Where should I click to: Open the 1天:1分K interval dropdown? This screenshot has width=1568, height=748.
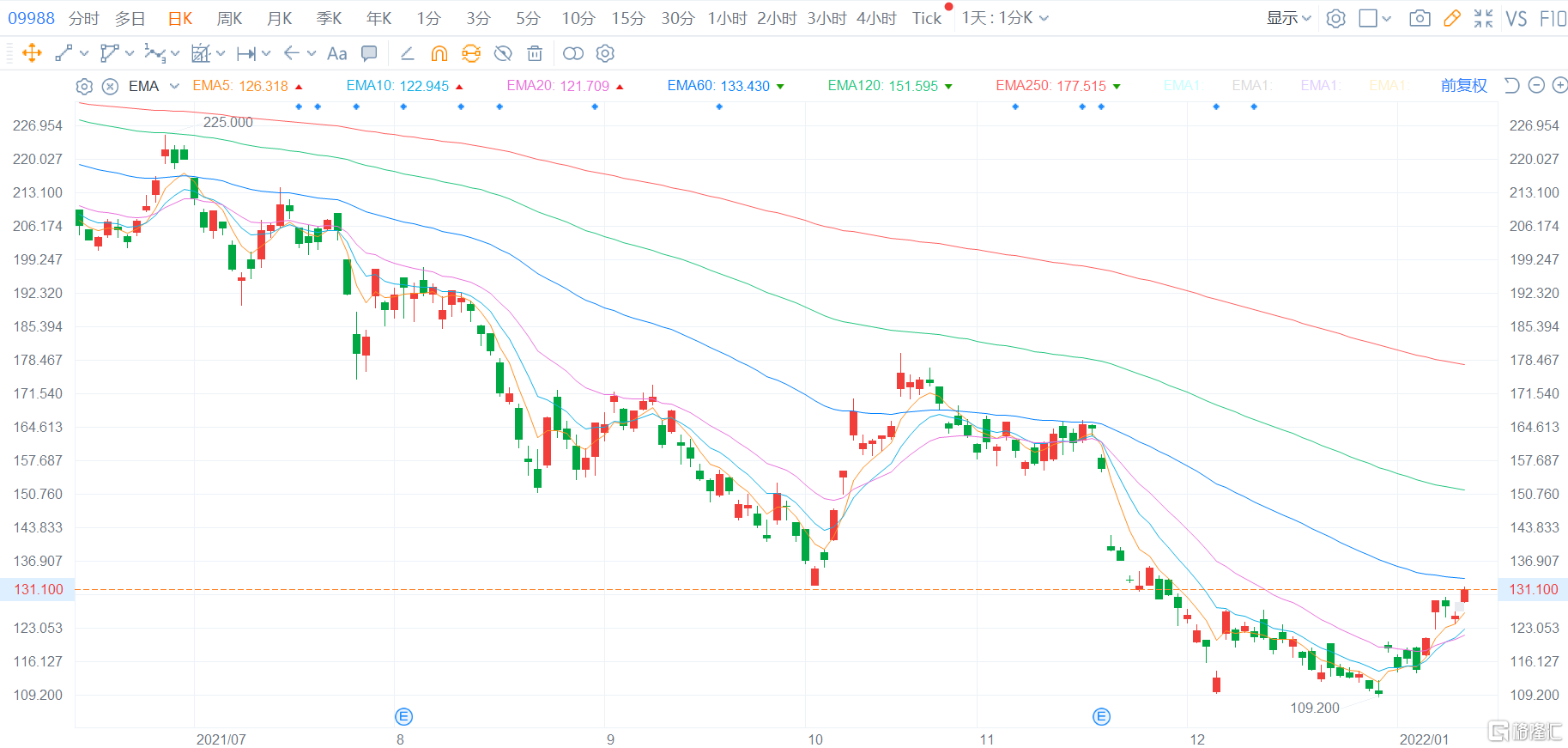pos(1004,18)
